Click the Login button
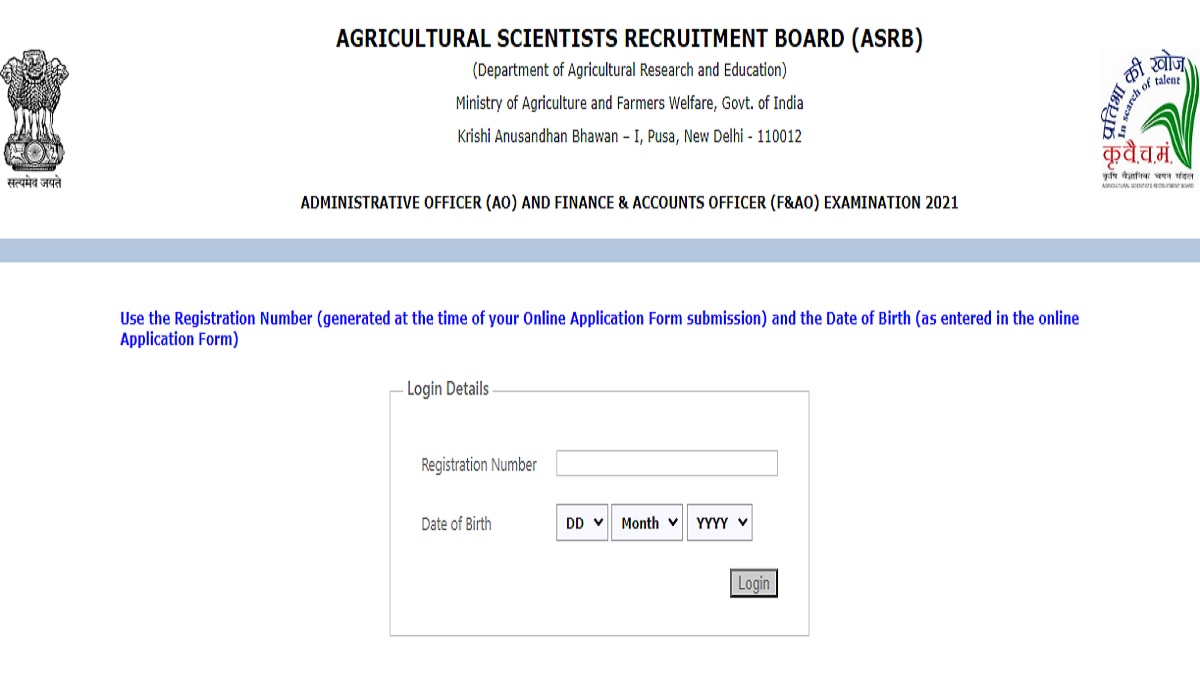 point(754,583)
